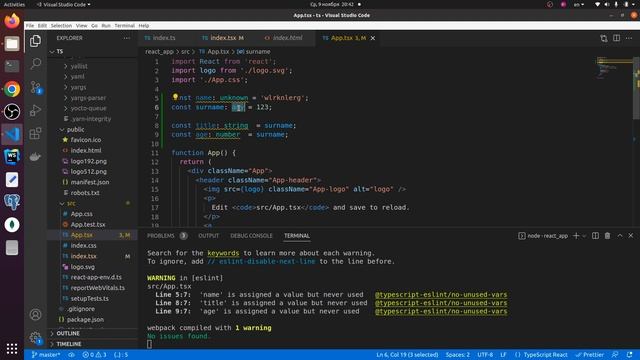Click the master branch indicator in status bar

tap(46, 355)
